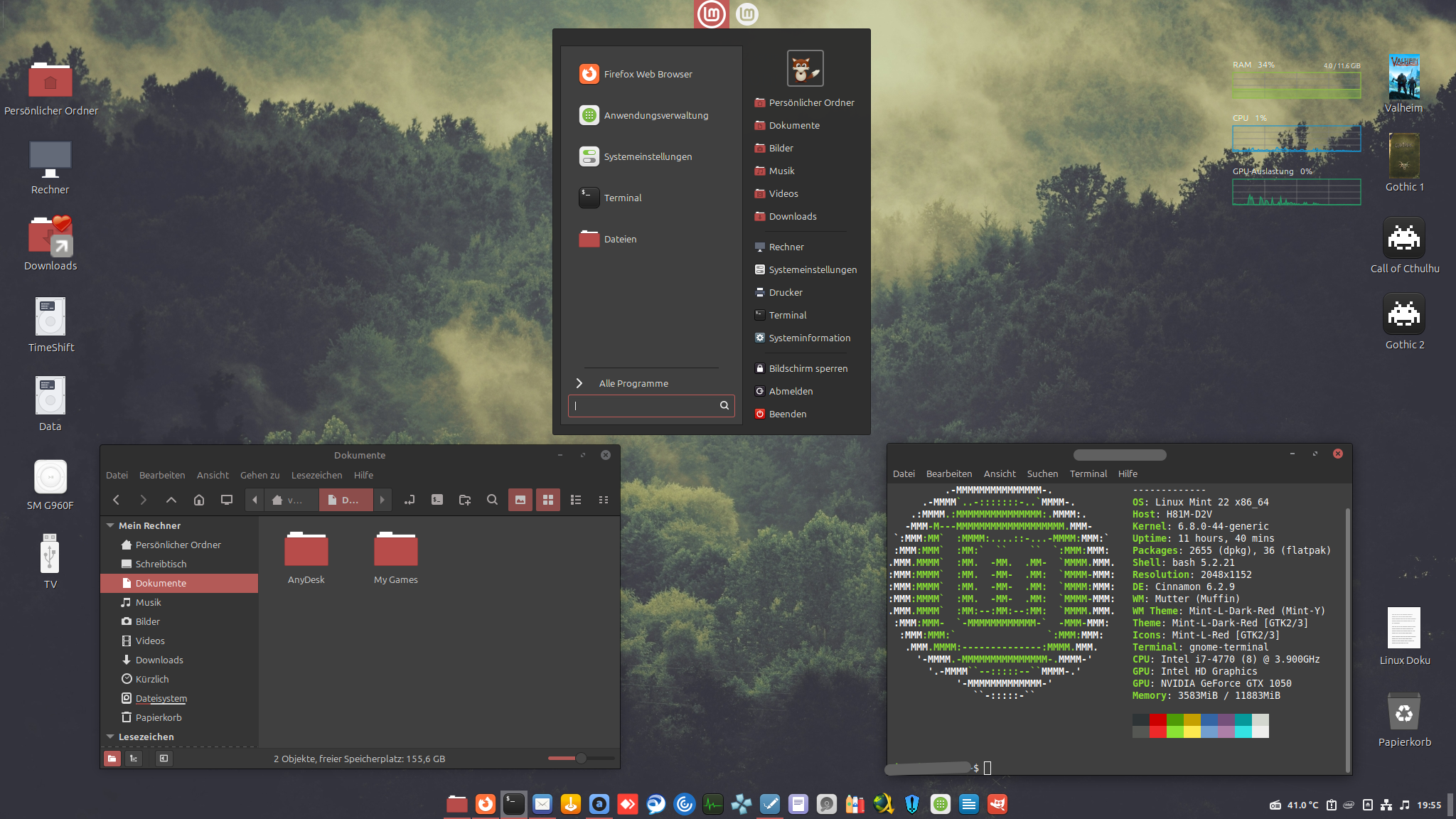Open the Suchen menu in terminal
1456x819 pixels.
(1042, 473)
